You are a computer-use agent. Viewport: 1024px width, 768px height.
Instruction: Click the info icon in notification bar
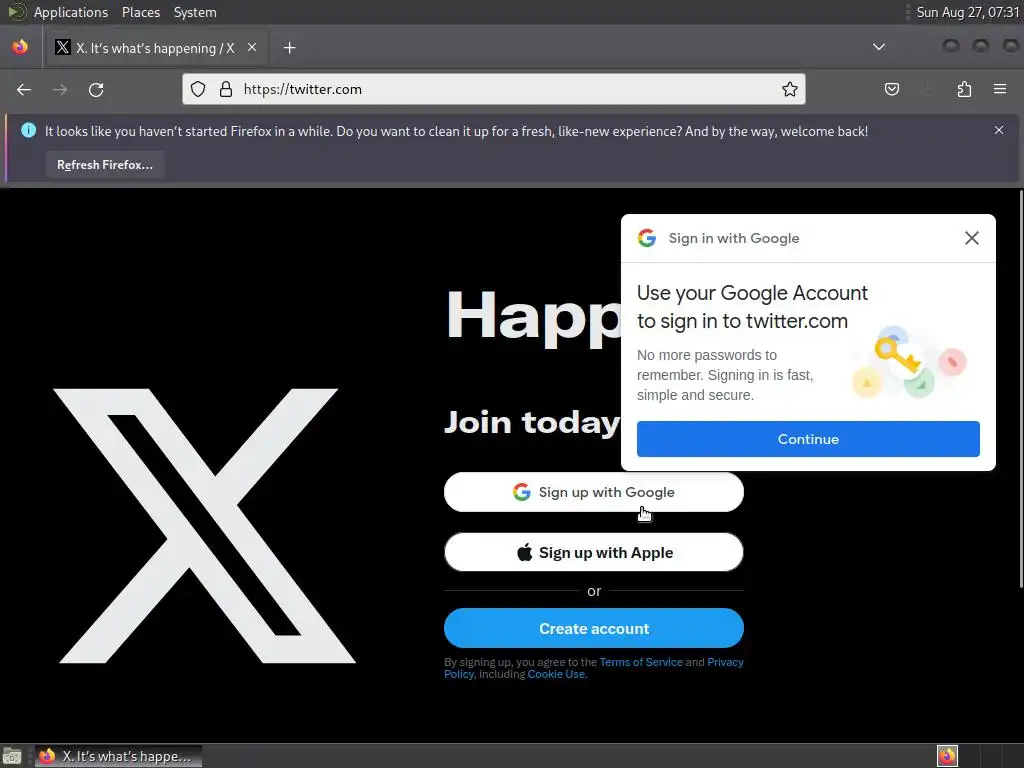29,131
